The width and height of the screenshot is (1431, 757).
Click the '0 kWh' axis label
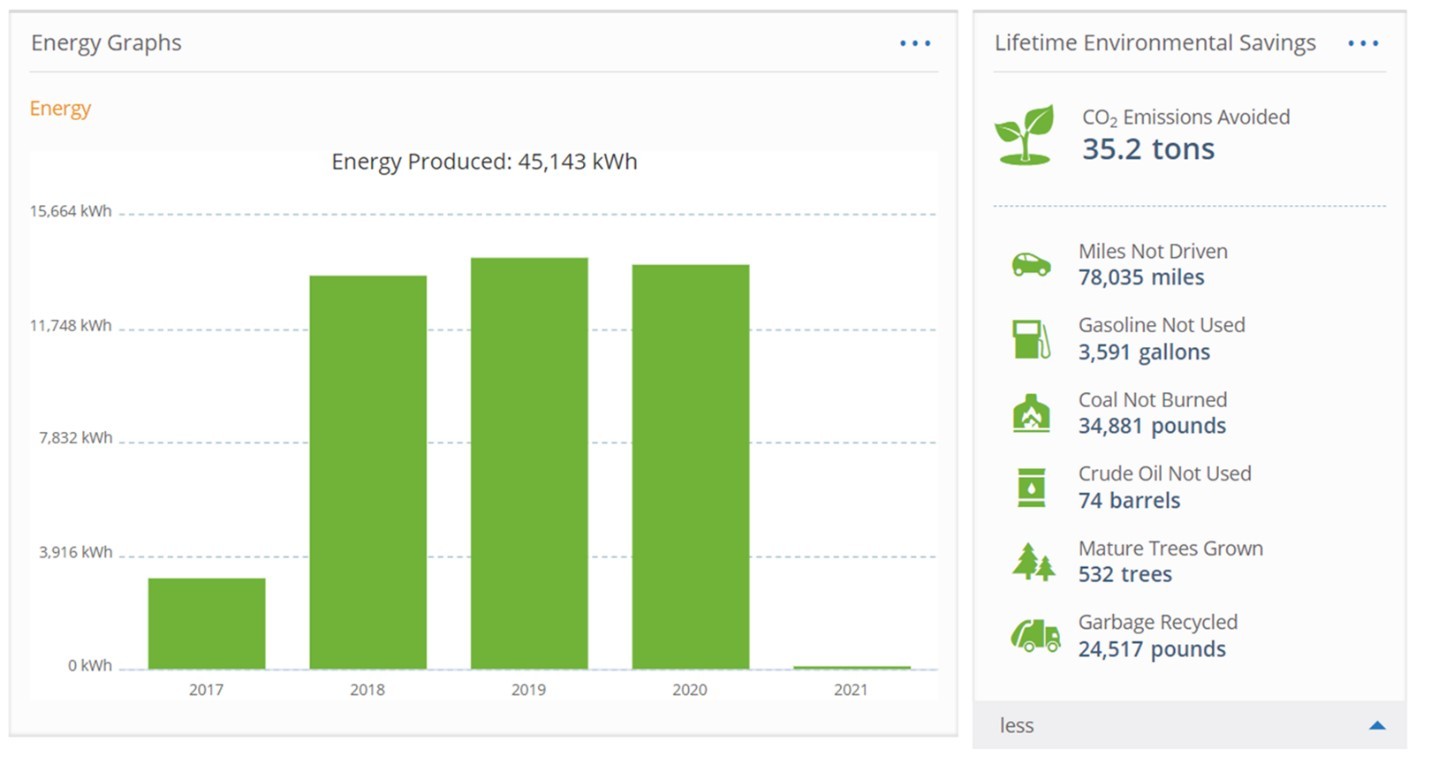click(x=90, y=665)
